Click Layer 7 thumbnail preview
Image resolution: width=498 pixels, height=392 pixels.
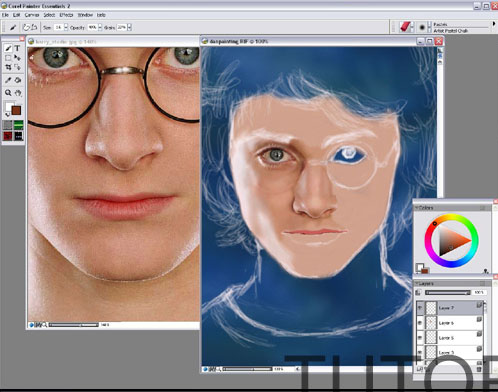click(x=431, y=308)
